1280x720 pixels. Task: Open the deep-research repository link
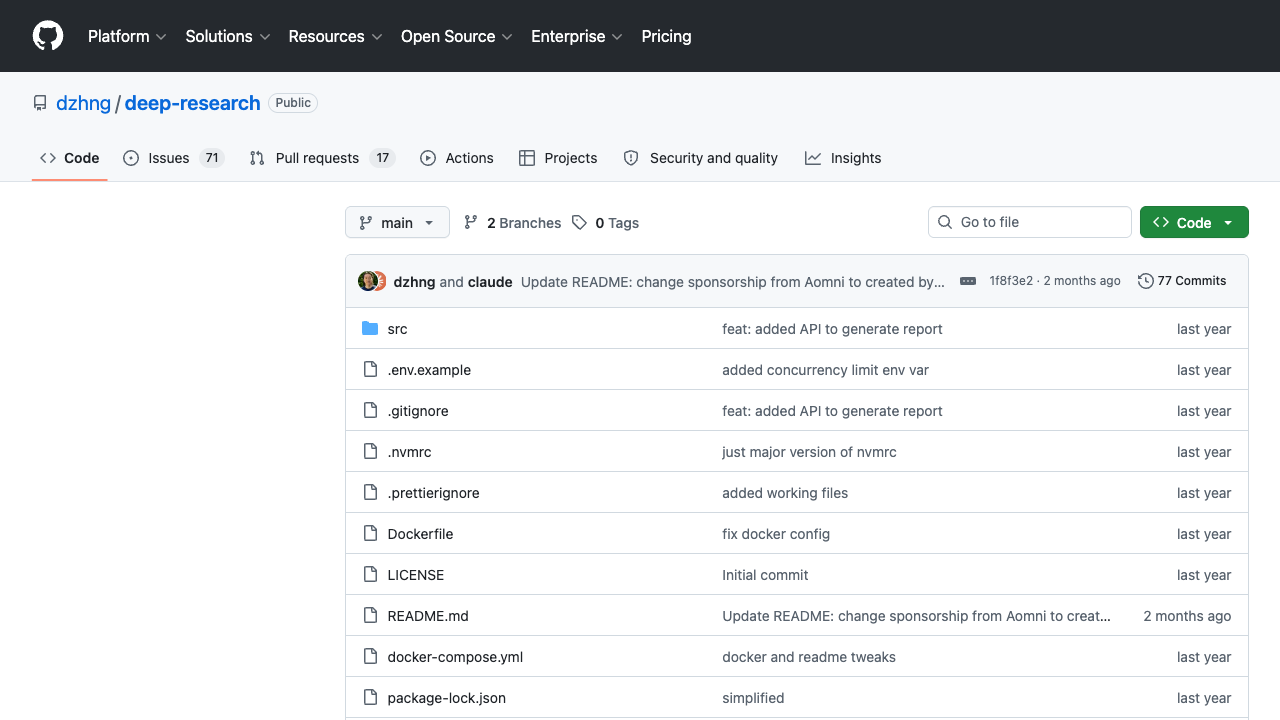(192, 103)
